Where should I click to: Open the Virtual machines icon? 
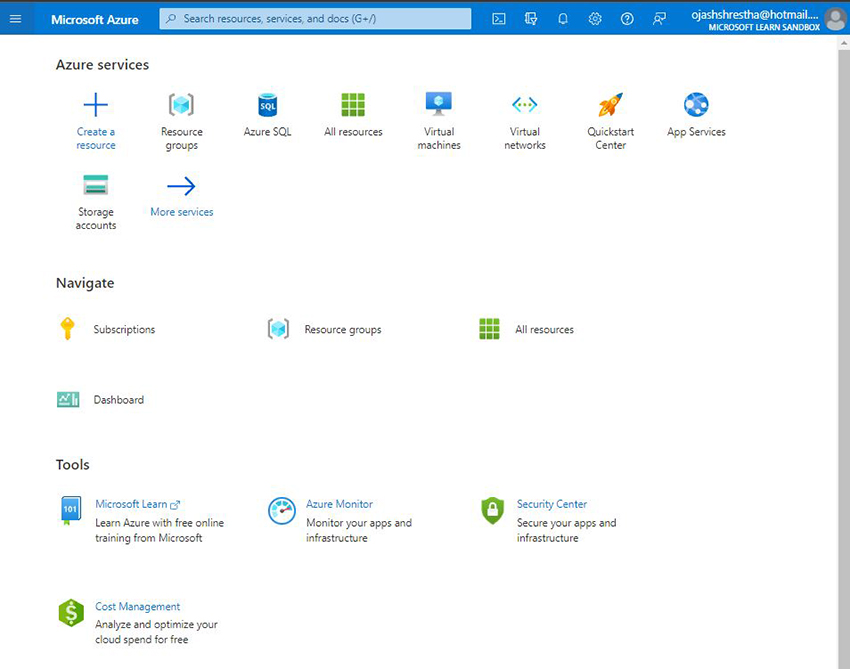pyautogui.click(x=439, y=104)
